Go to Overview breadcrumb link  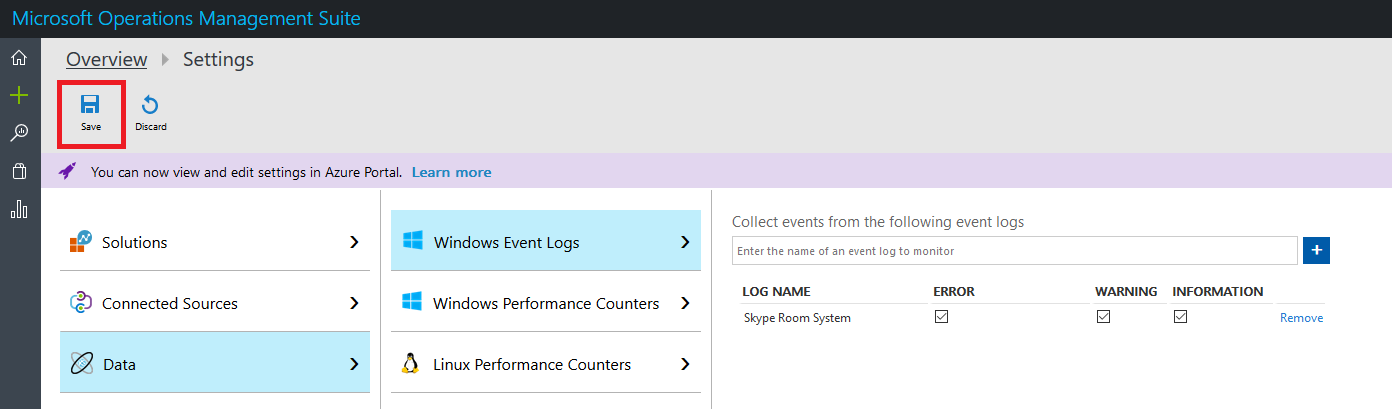click(x=107, y=59)
